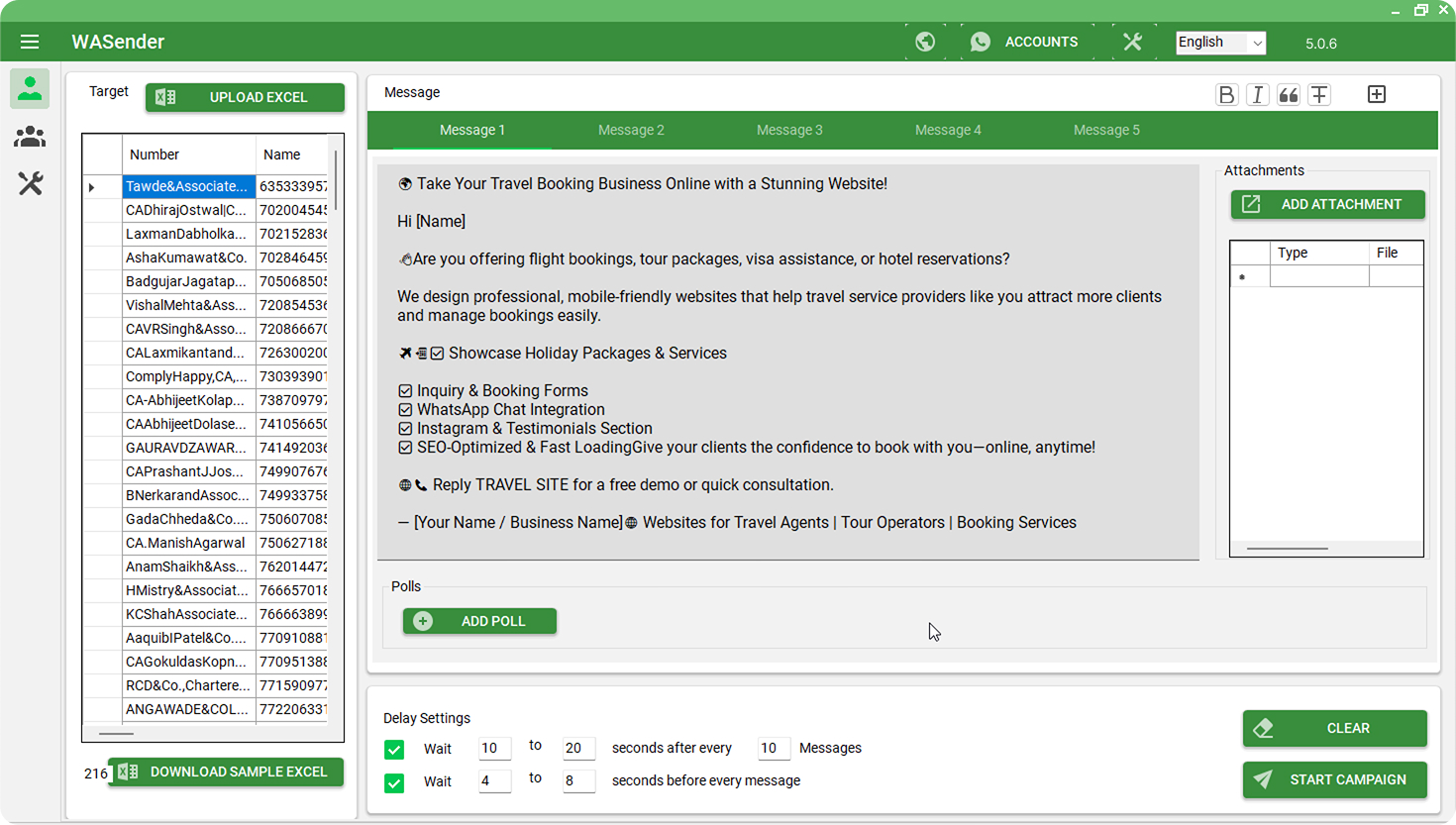
Task: Open the tools sidebar icon
Action: (30, 183)
